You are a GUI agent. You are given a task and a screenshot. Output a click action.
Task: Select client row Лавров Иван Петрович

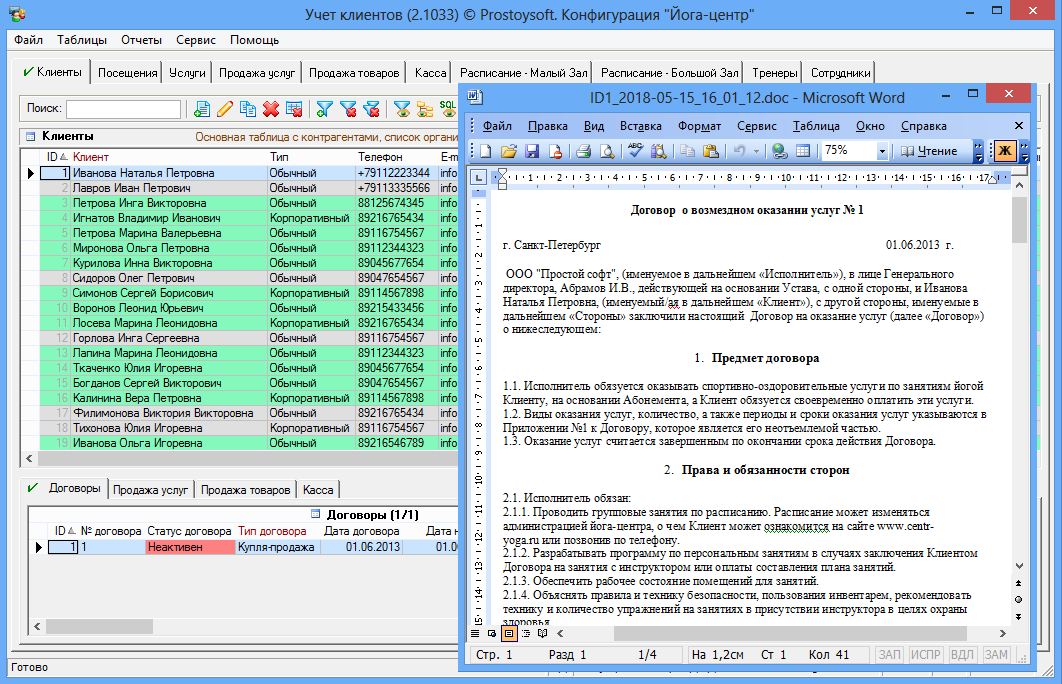pos(249,188)
